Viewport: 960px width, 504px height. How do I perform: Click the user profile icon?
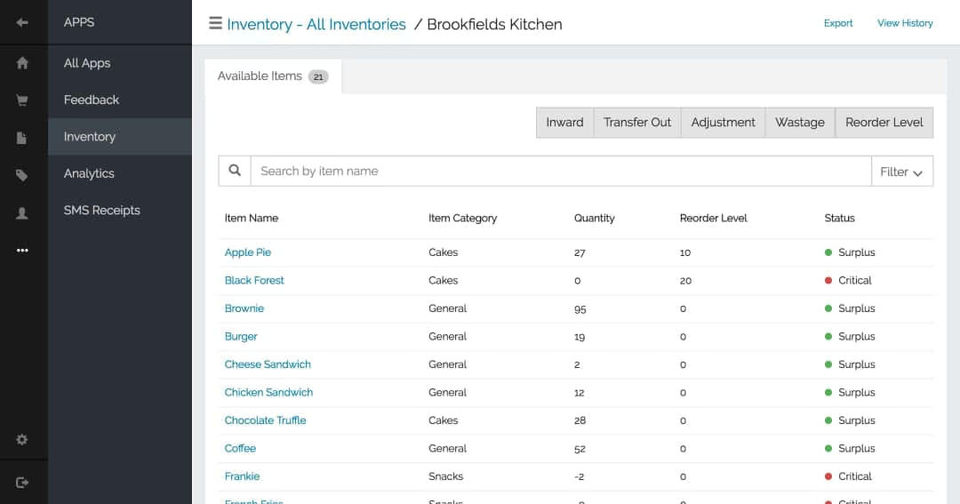(x=22, y=213)
